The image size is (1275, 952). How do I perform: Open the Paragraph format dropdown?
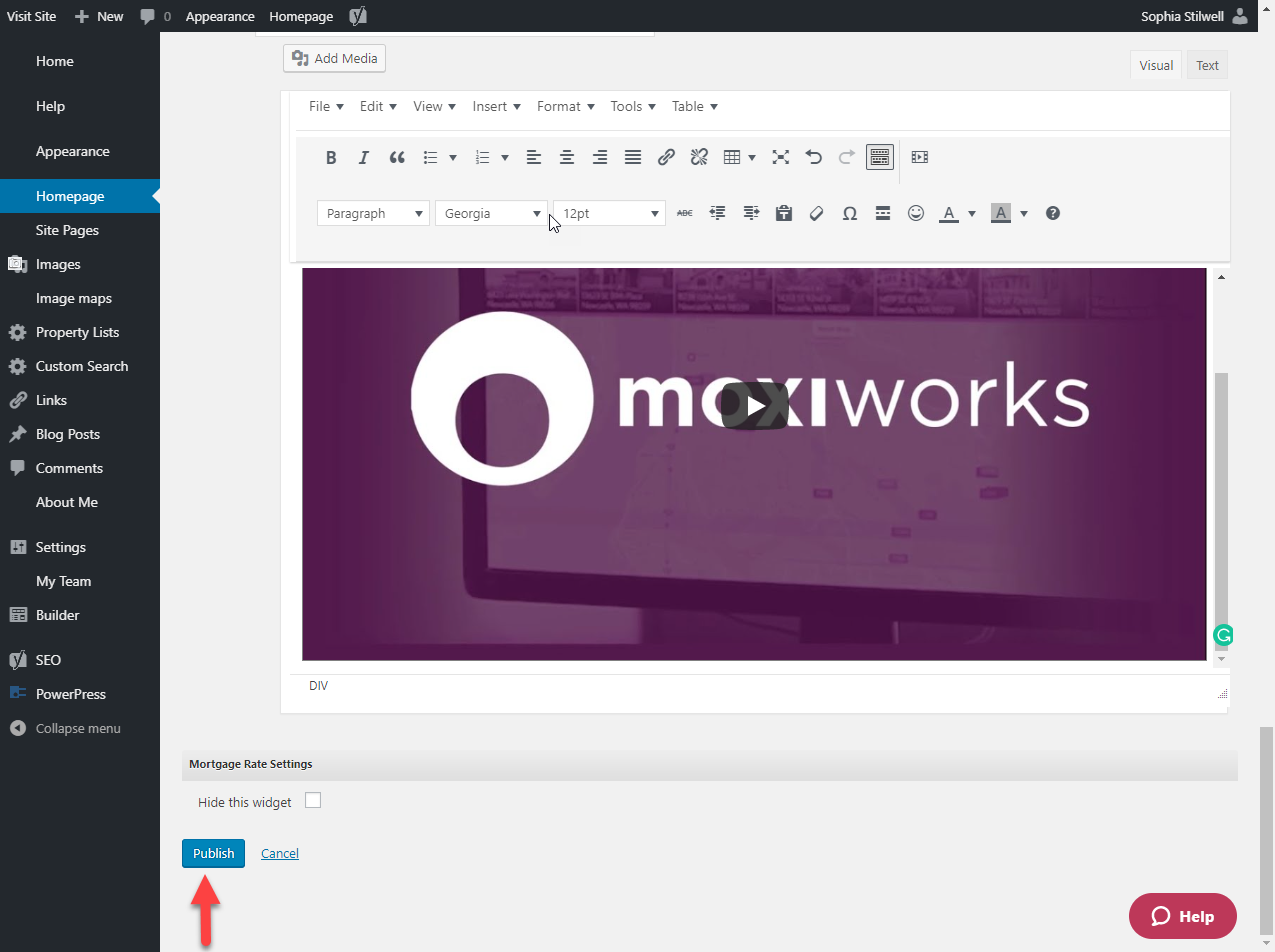(x=373, y=213)
